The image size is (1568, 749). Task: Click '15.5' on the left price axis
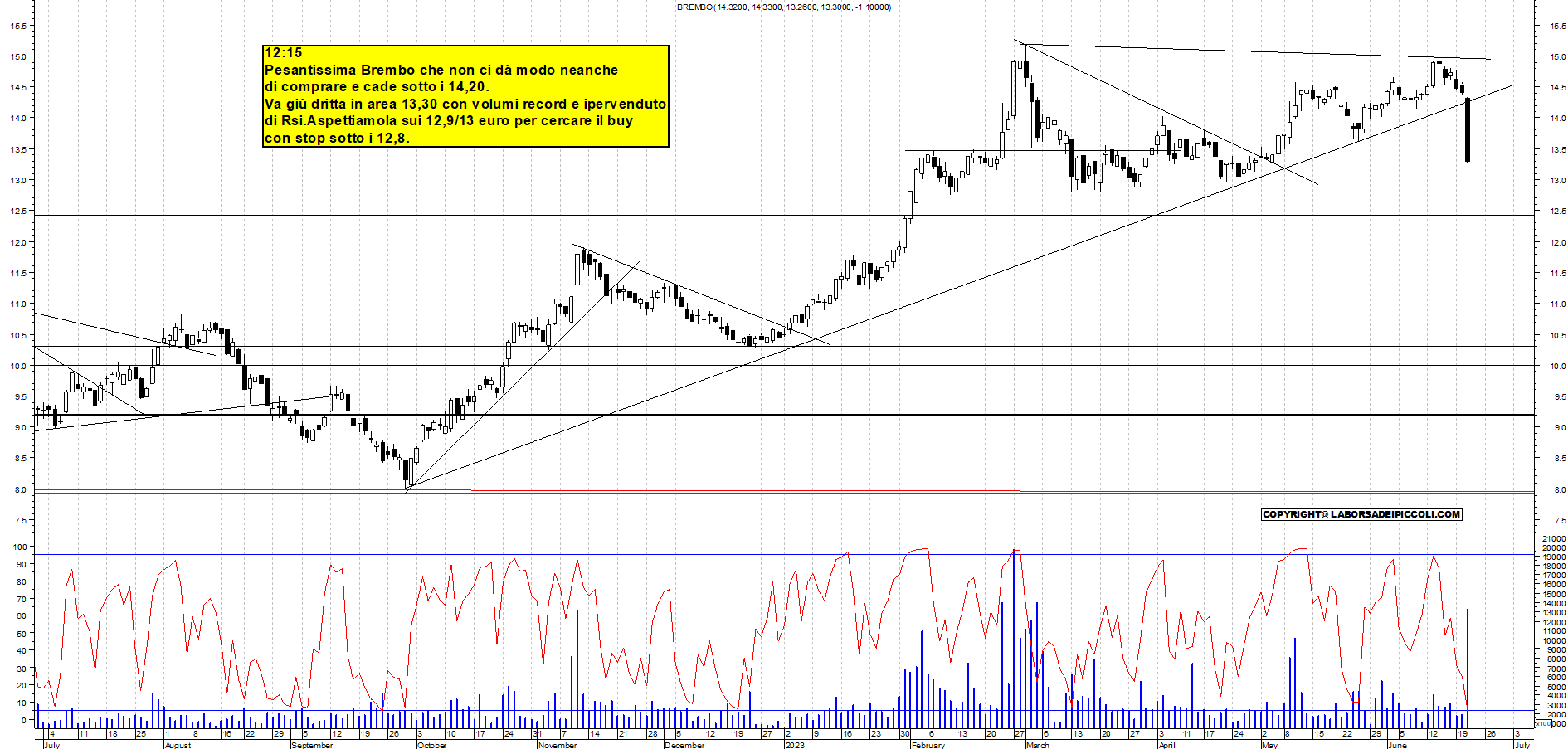pyautogui.click(x=18, y=26)
